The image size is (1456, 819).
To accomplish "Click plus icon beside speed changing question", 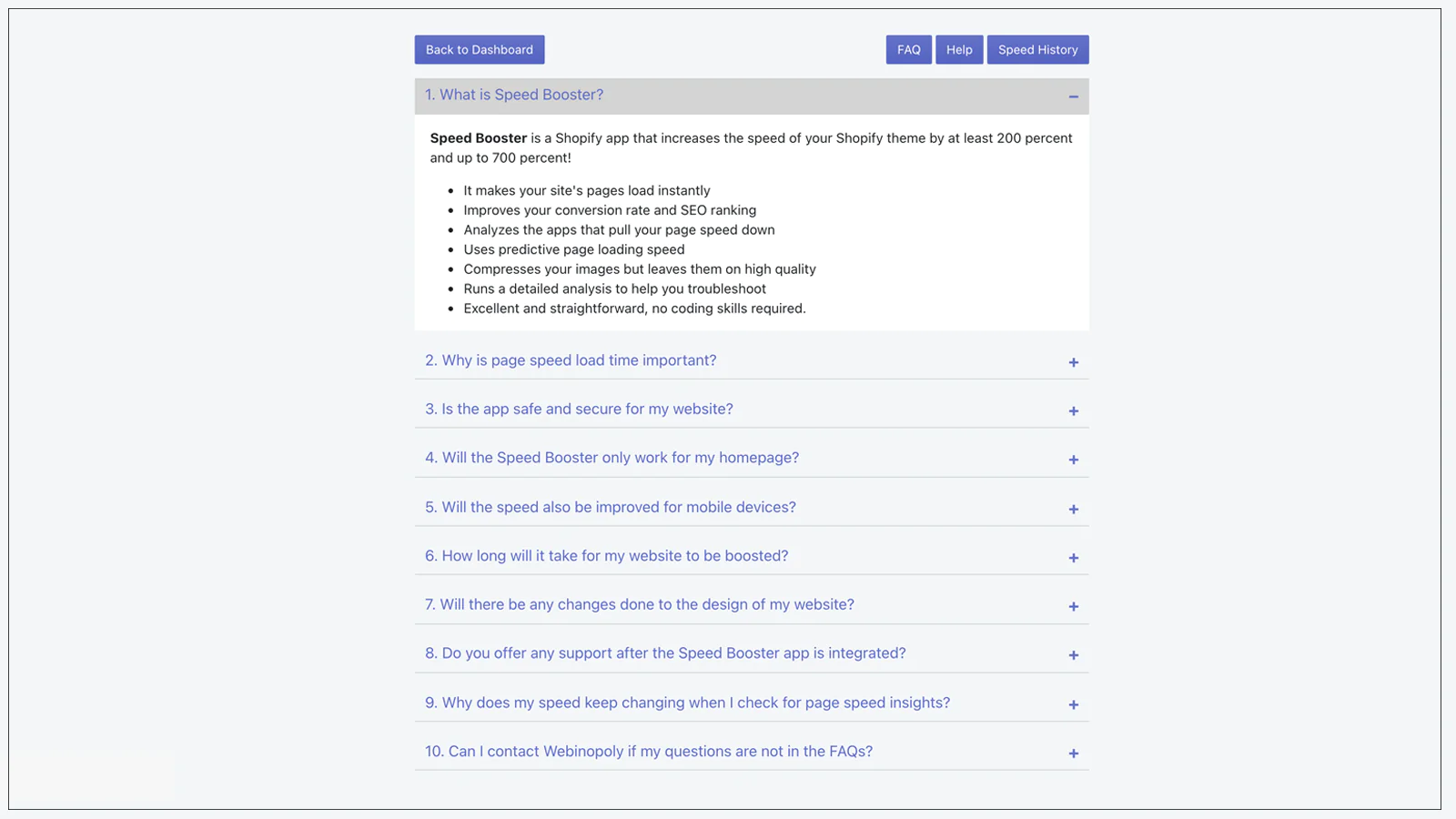I will click(1074, 704).
